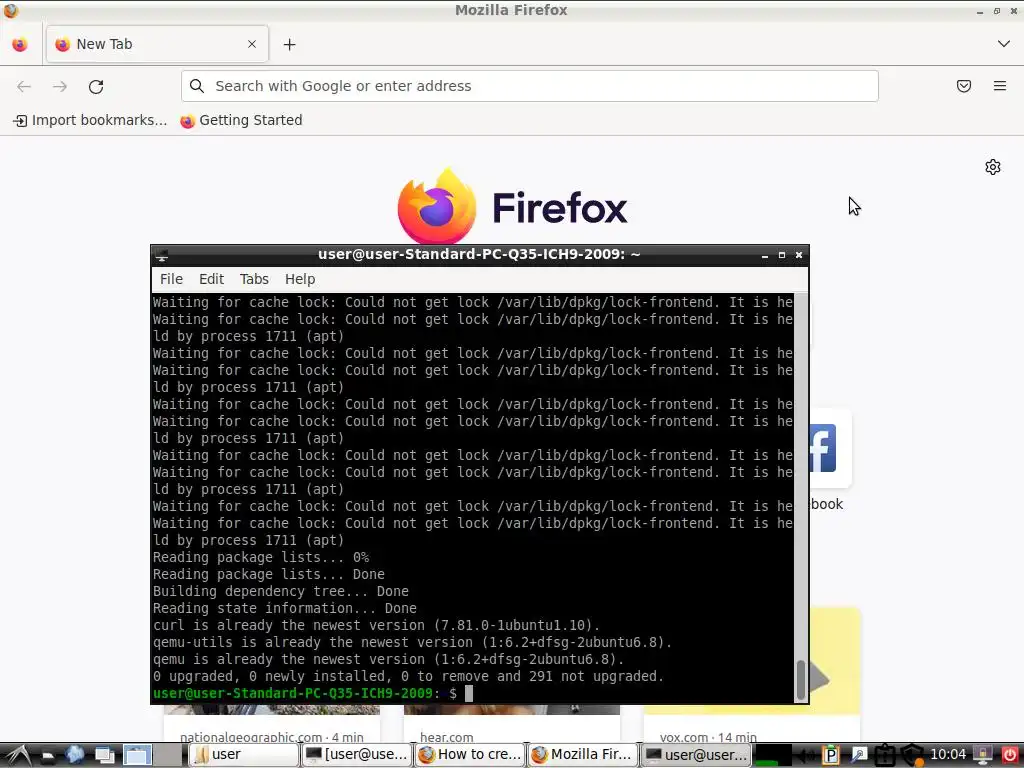Open the taskbar start menu icon

[18, 755]
